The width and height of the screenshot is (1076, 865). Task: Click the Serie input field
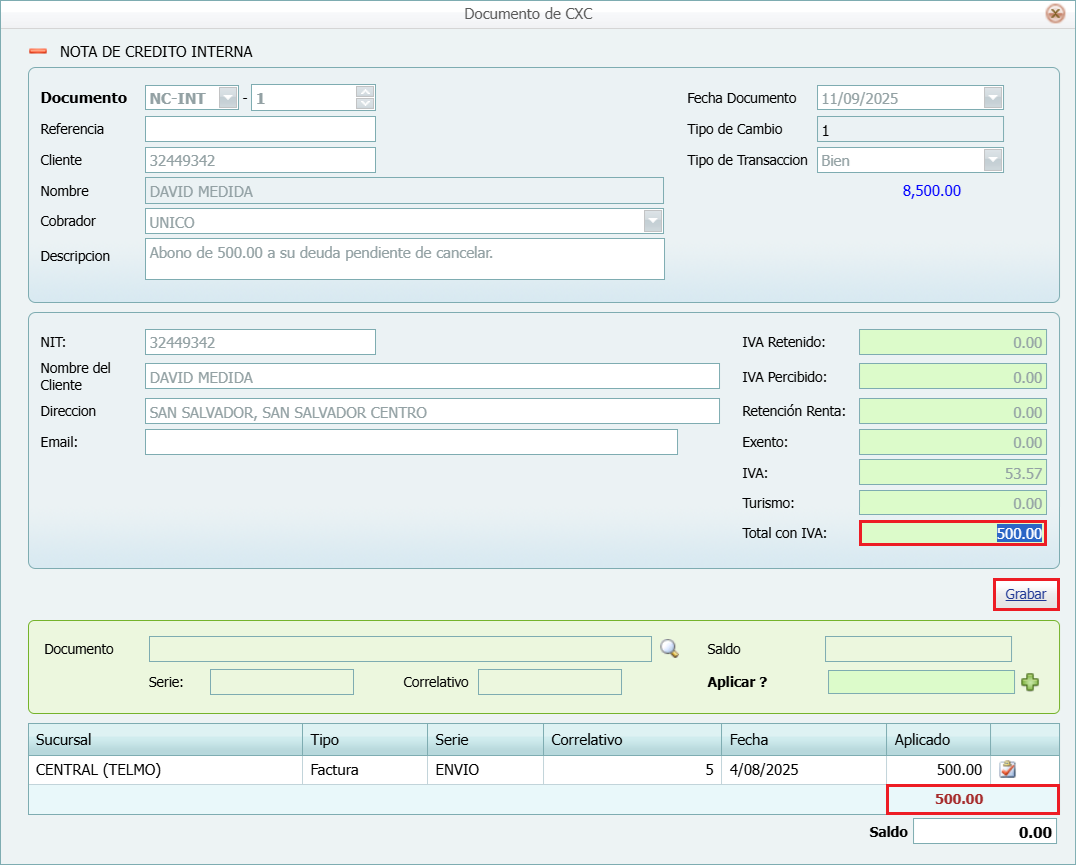point(281,682)
